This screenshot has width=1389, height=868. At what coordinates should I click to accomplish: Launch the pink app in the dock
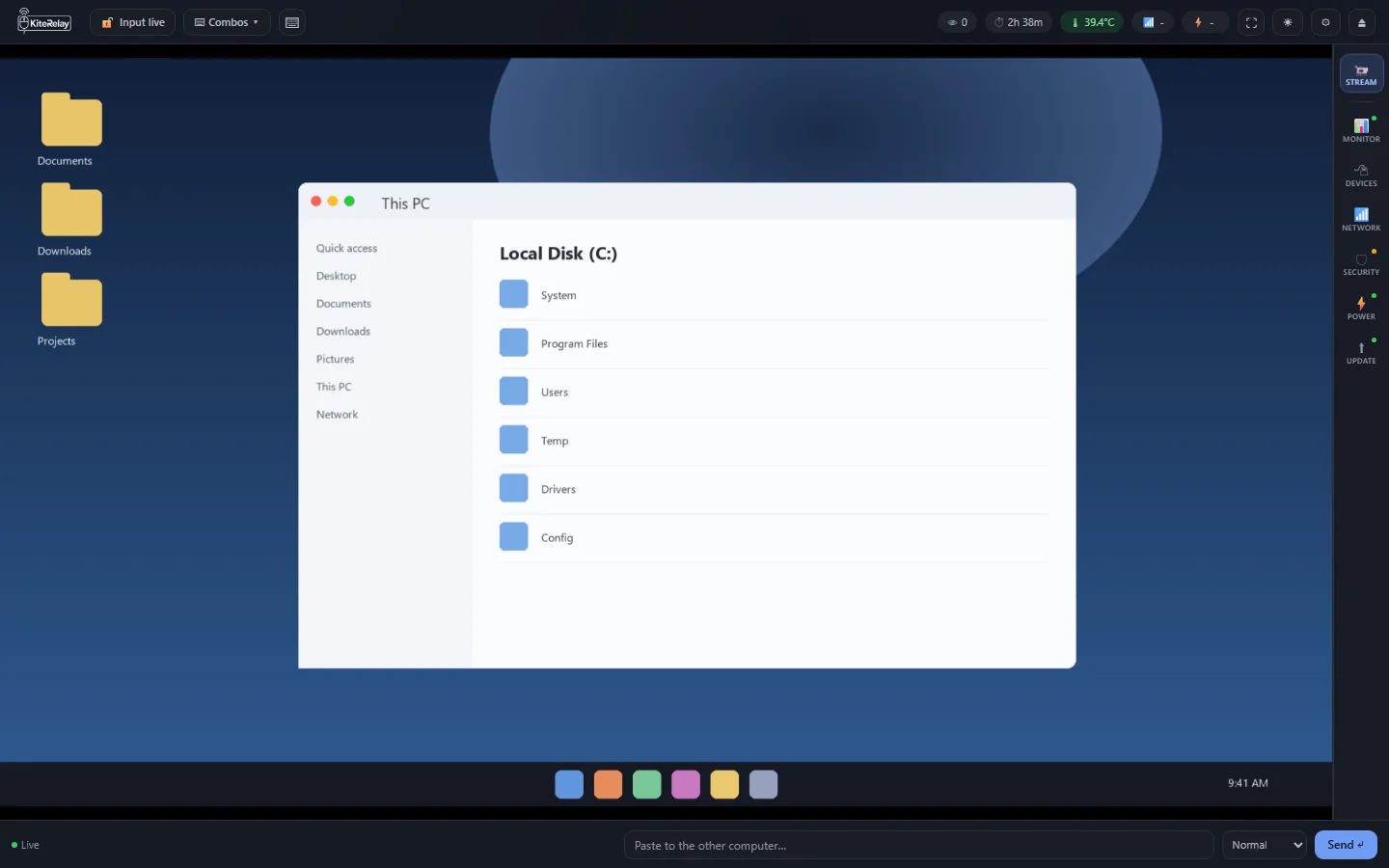coord(686,784)
